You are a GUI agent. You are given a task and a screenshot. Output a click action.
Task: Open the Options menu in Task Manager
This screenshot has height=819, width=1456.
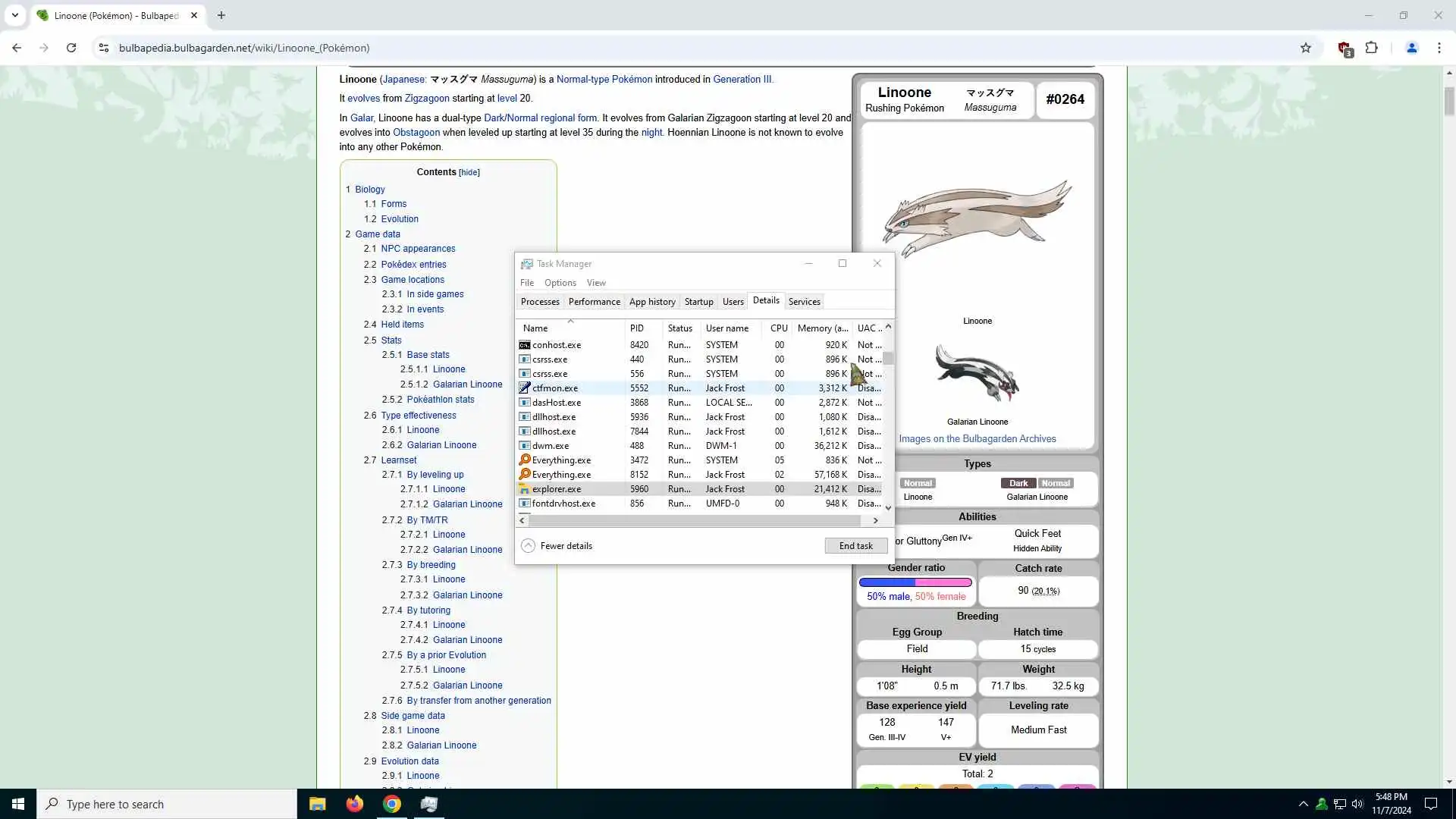(x=560, y=283)
